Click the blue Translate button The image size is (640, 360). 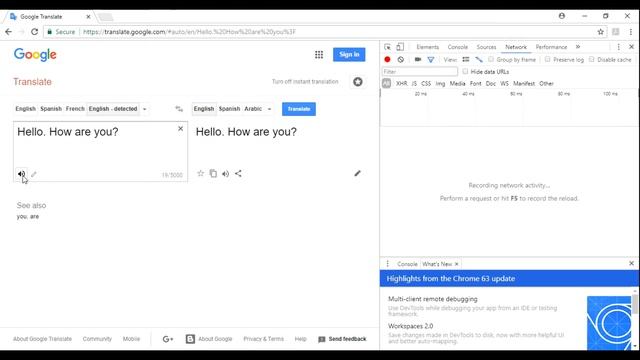click(x=299, y=109)
